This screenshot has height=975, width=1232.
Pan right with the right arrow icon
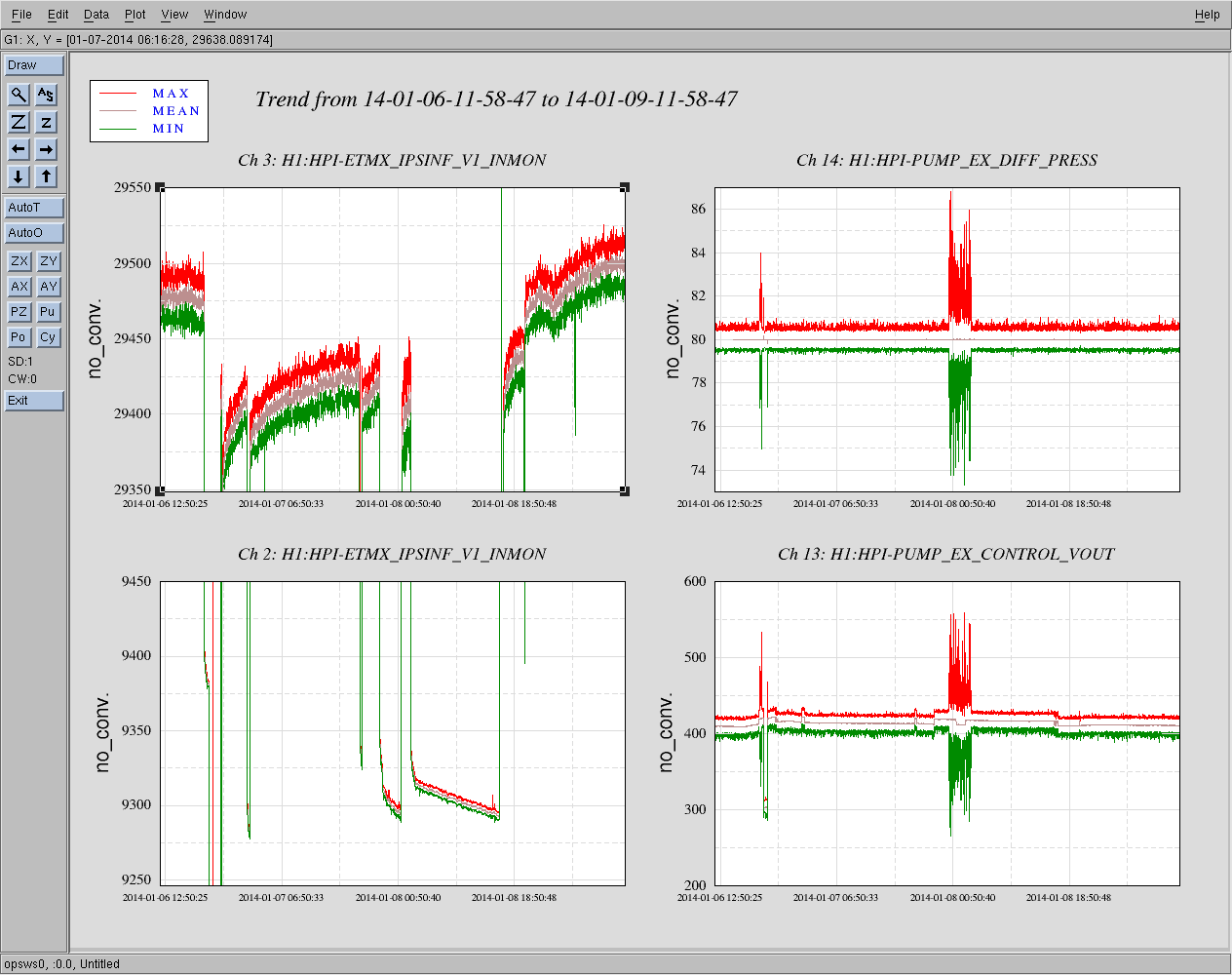46,149
